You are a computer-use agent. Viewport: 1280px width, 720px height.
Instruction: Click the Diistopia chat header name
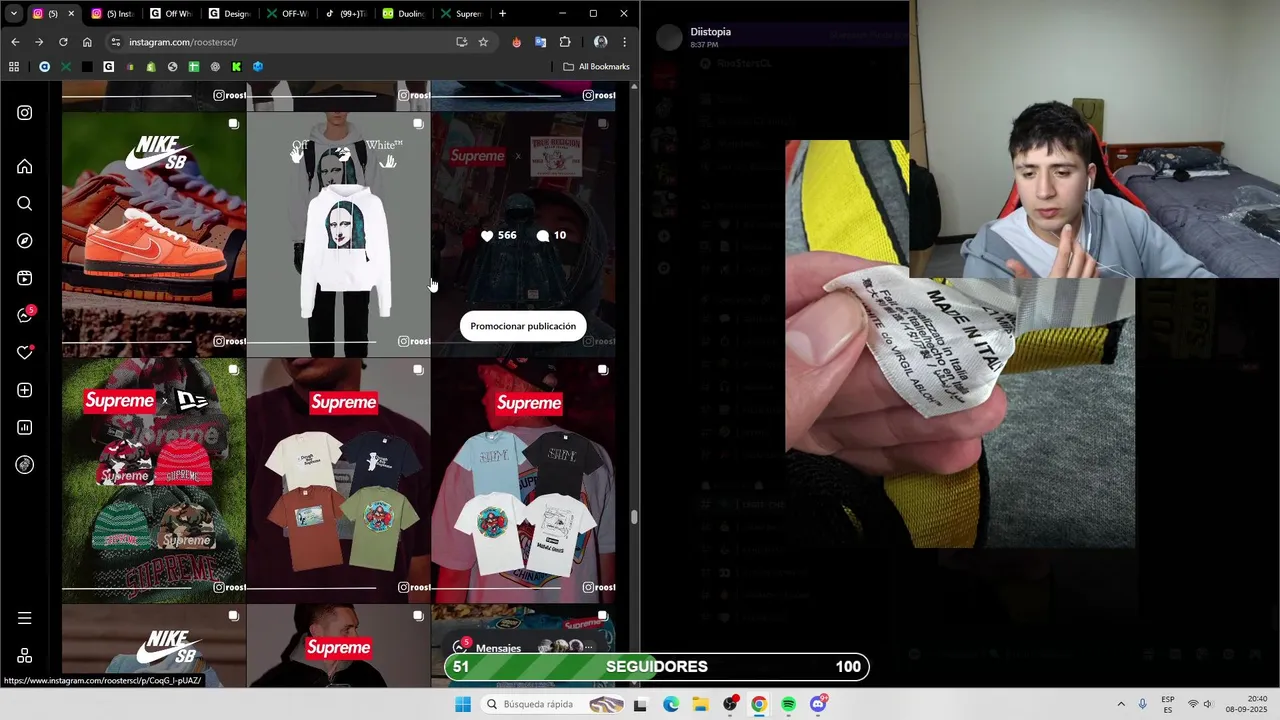click(x=710, y=32)
